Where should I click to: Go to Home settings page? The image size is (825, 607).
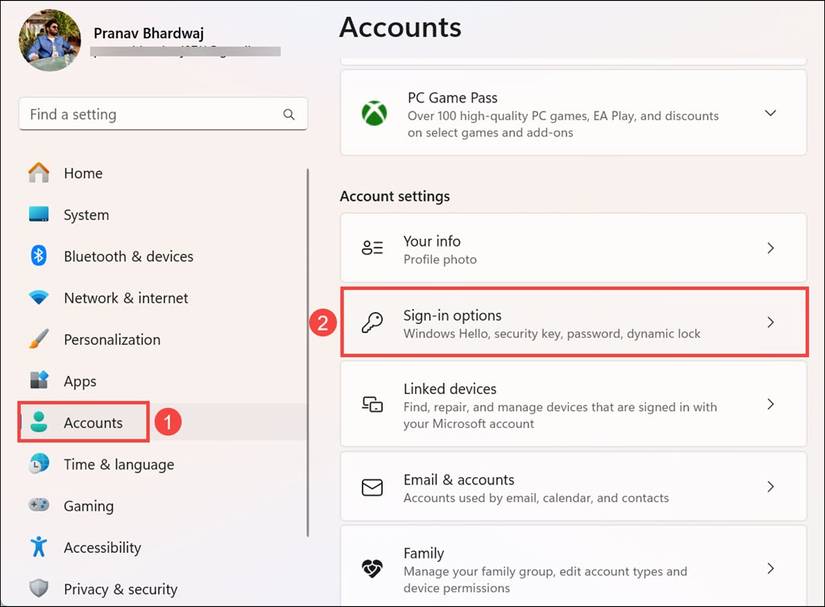83,173
